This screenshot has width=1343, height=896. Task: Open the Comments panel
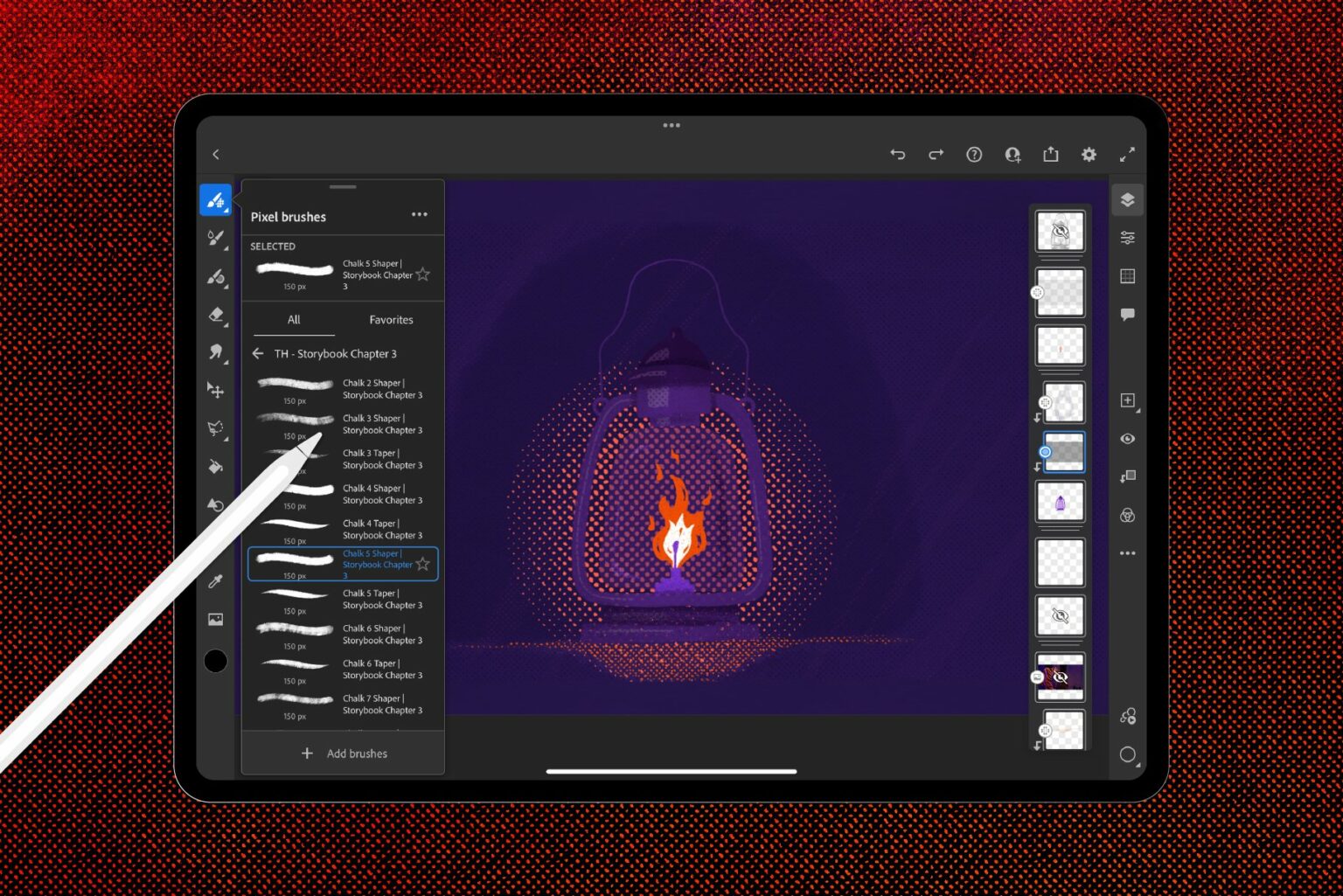click(1128, 315)
